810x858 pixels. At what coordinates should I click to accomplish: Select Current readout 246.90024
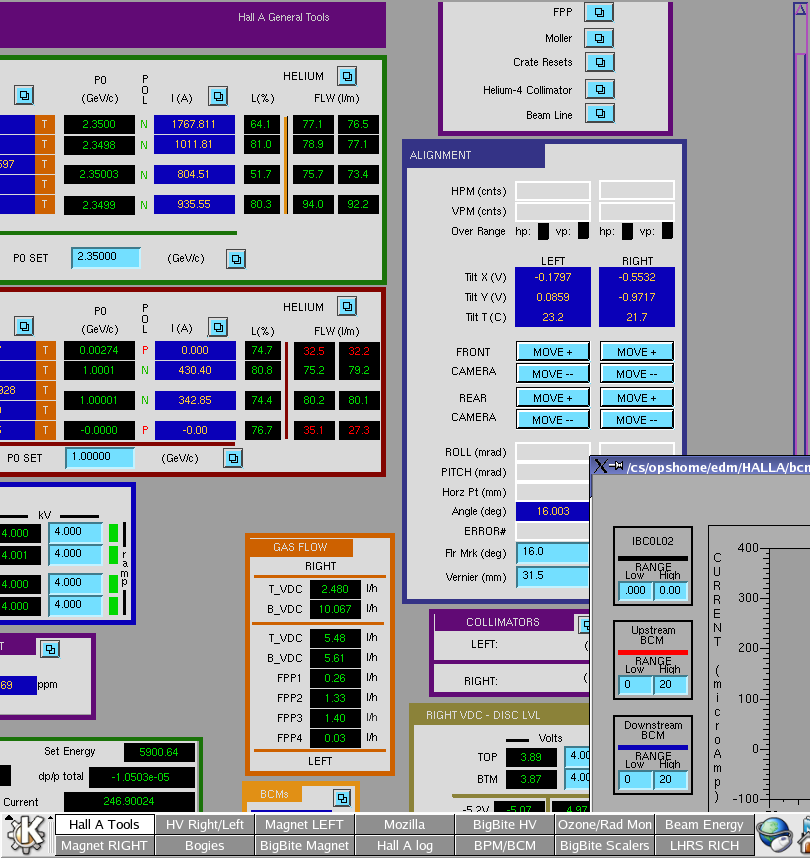[x=129, y=802]
